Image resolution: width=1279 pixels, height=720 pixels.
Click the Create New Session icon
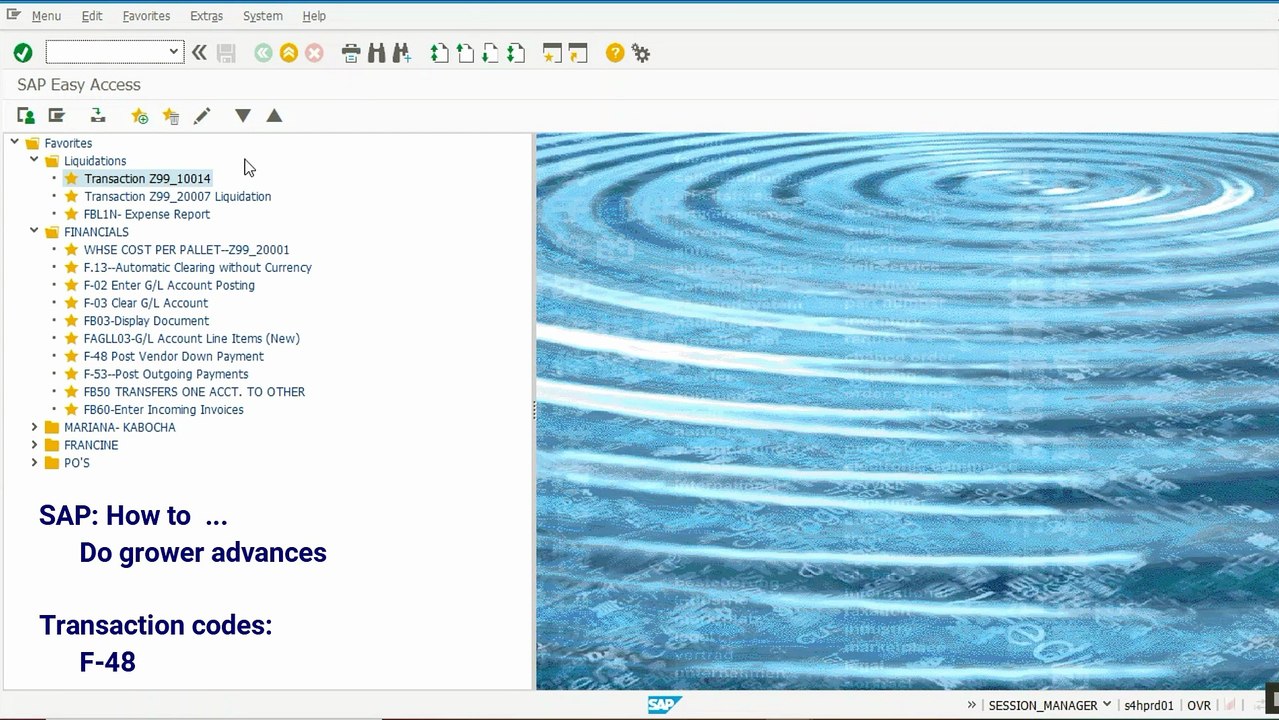552,53
